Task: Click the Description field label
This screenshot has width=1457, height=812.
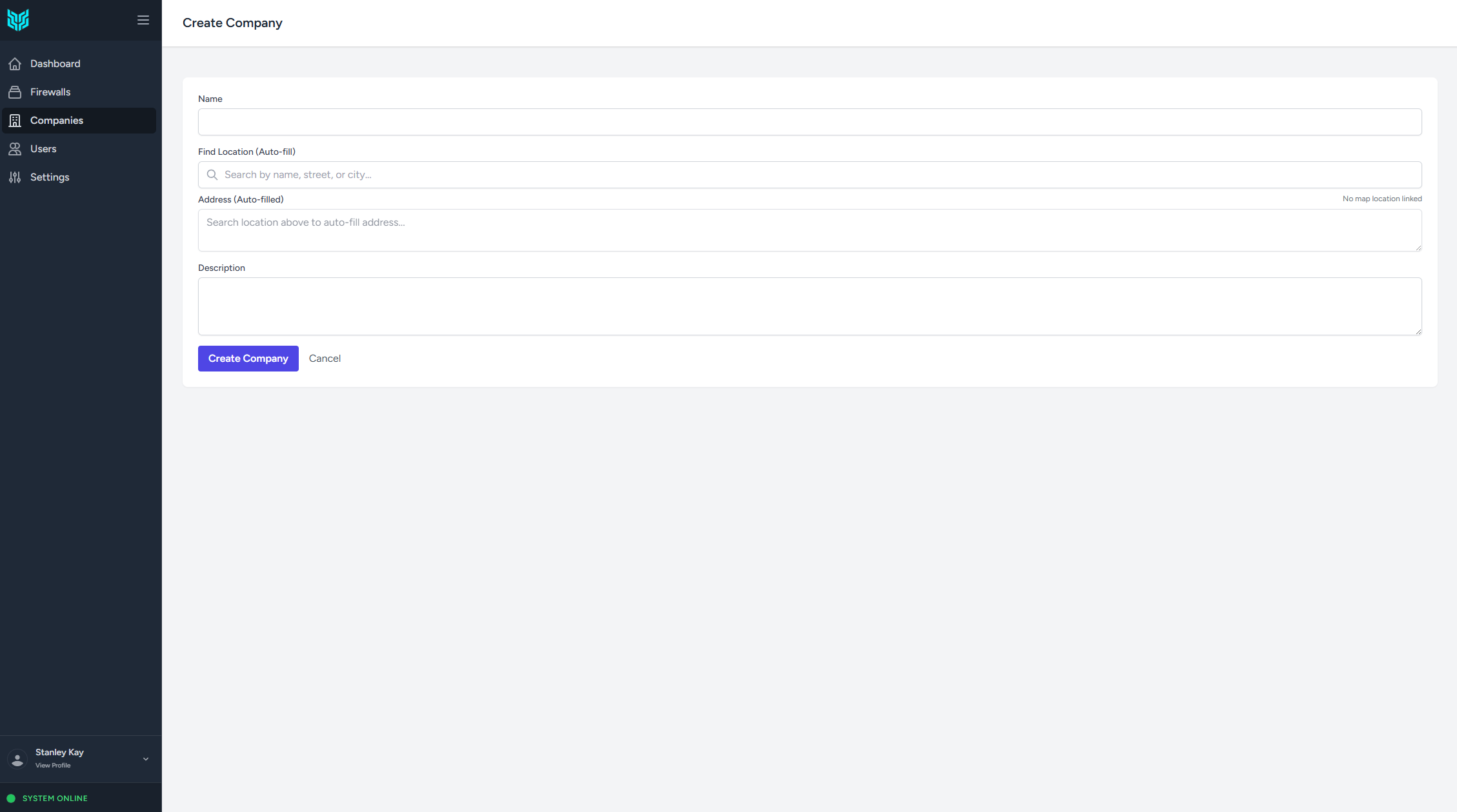Action: pyautogui.click(x=221, y=268)
